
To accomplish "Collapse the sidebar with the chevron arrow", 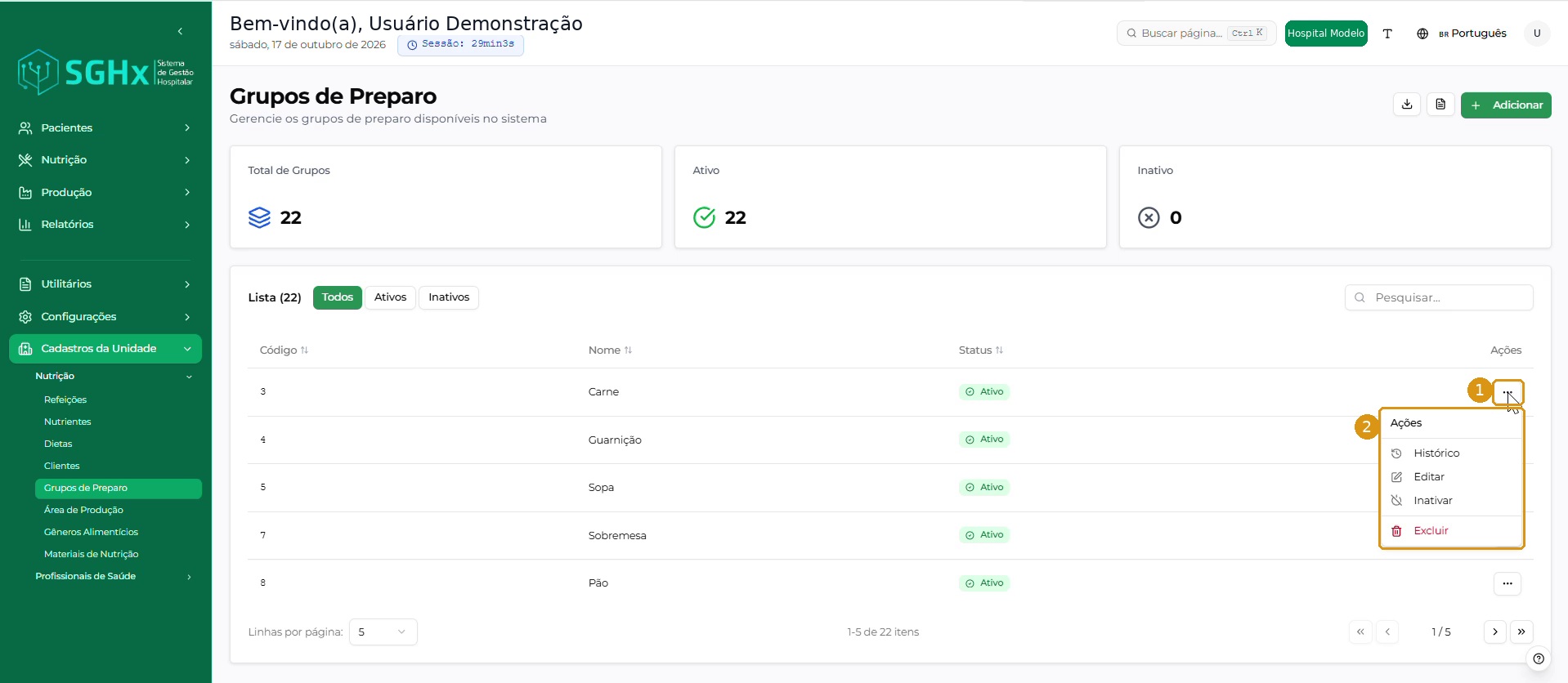I will (180, 31).
